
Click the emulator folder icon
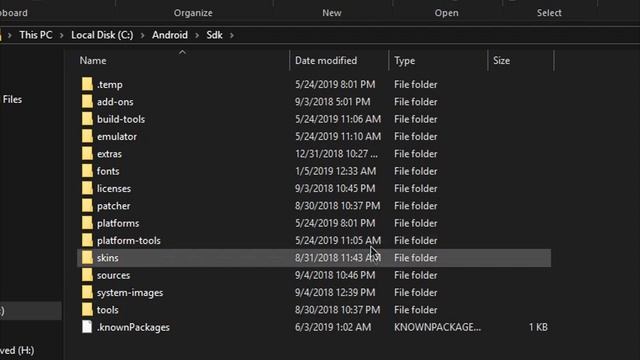[87, 136]
